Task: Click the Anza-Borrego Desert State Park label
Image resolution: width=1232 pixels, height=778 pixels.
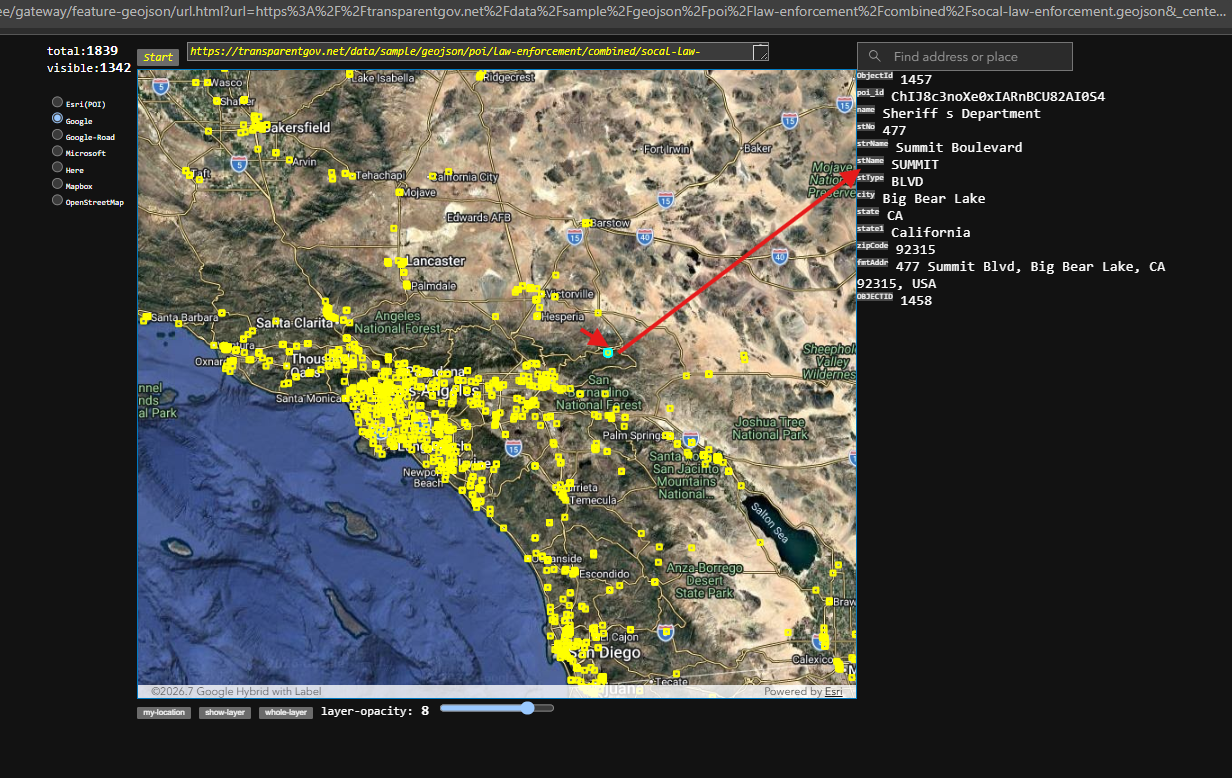Action: coord(704,580)
